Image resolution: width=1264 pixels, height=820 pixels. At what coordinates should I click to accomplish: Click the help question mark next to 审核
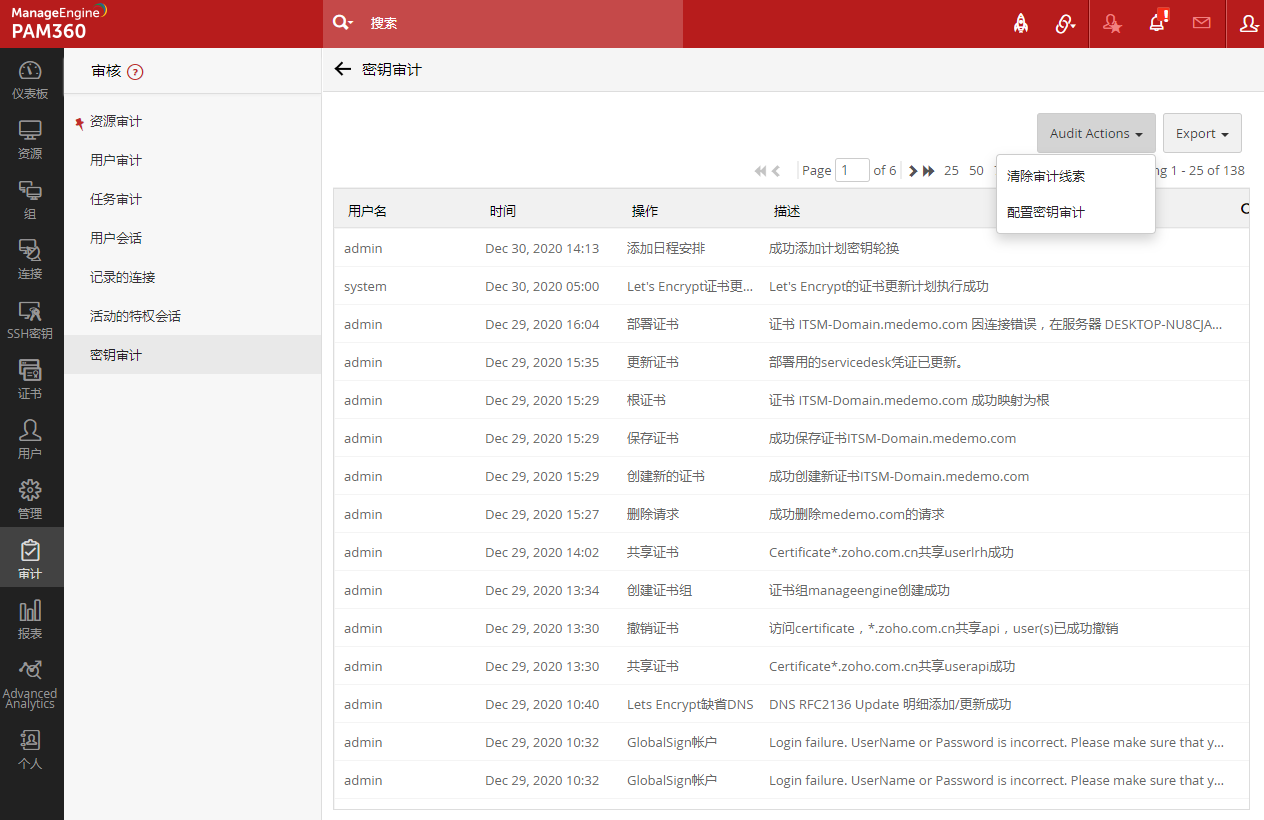(136, 72)
